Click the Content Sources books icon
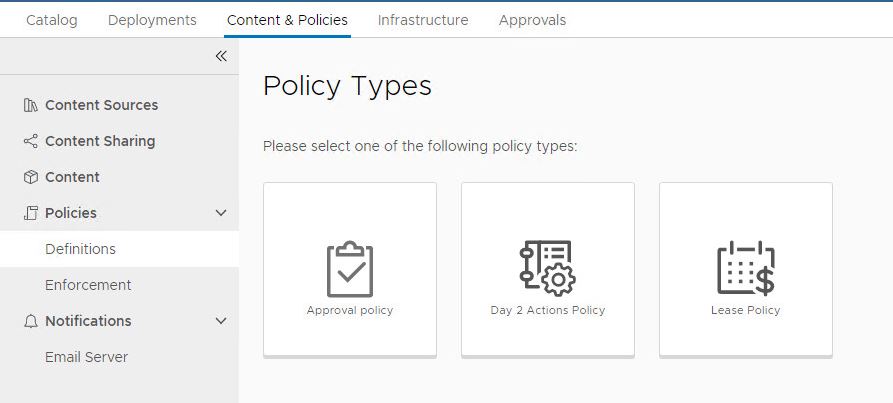Image resolution: width=893 pixels, height=403 pixels. click(30, 105)
